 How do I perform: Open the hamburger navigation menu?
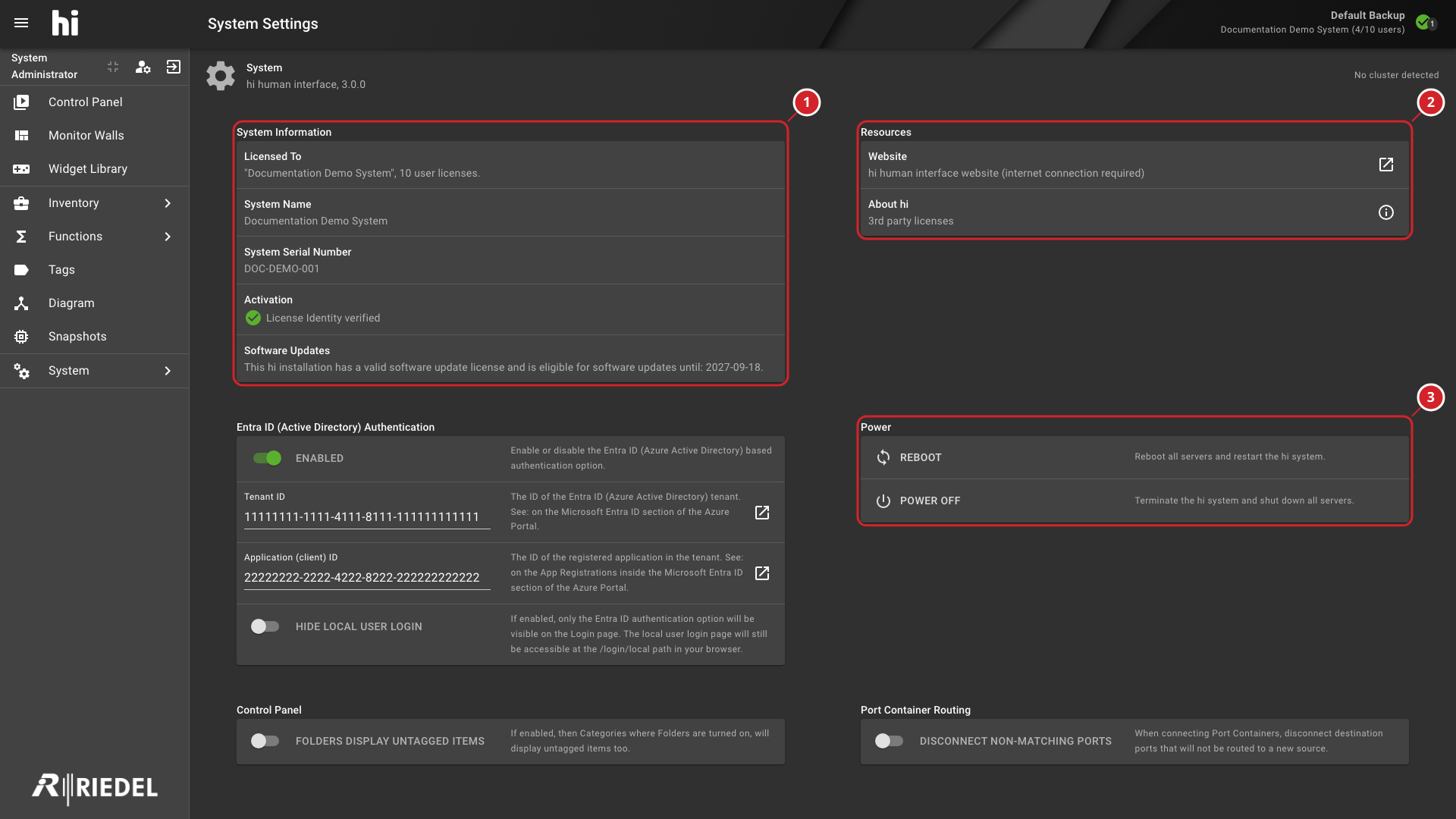tap(21, 23)
